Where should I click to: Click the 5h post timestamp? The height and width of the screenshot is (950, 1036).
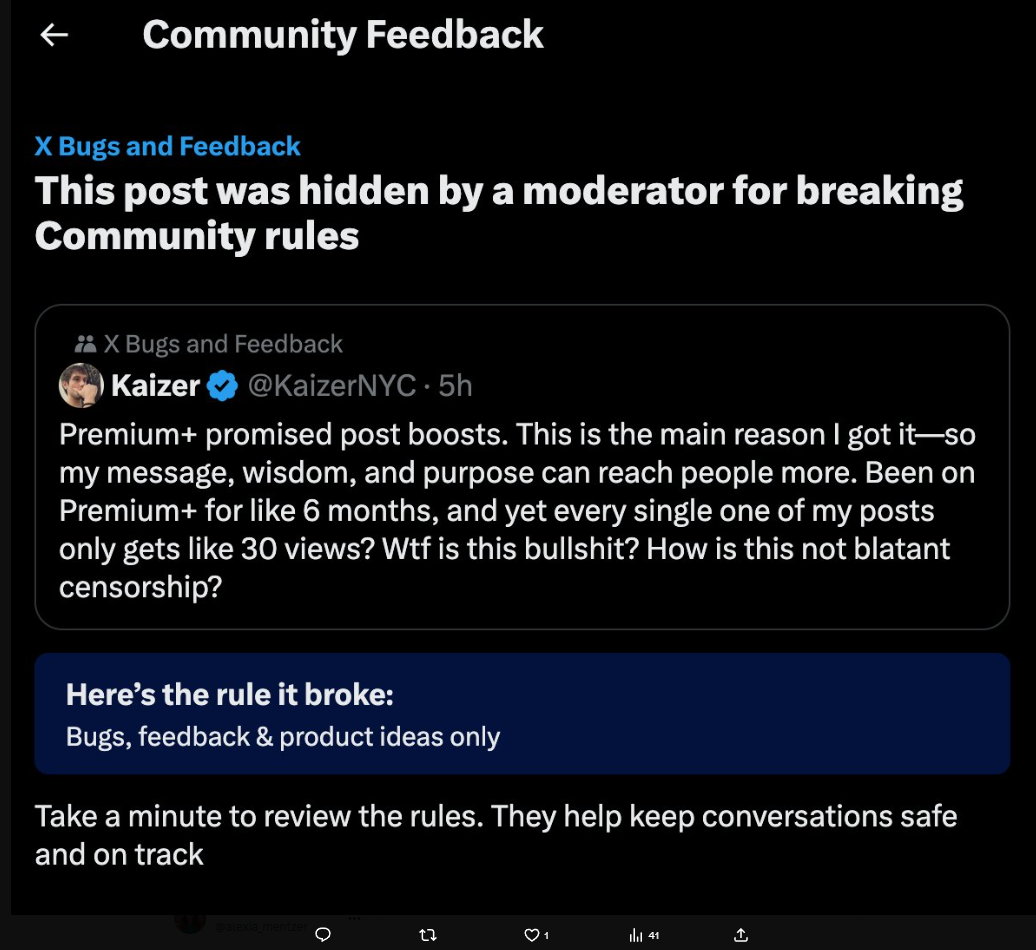456,386
